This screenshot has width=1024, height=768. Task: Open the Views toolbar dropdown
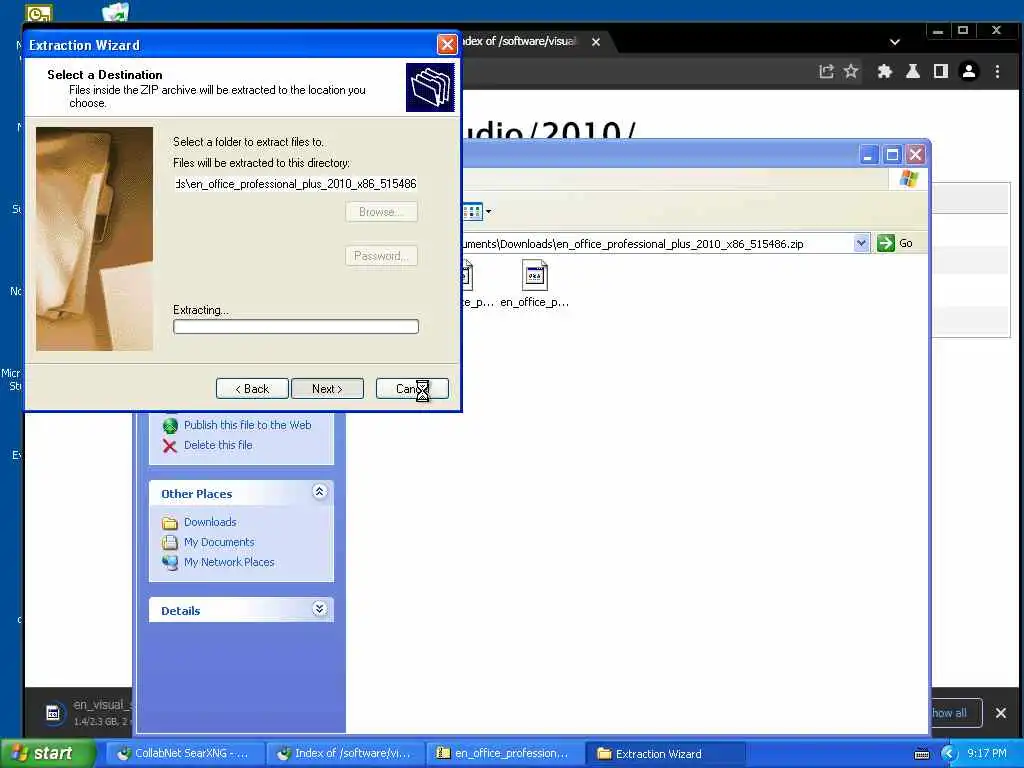[488, 212]
